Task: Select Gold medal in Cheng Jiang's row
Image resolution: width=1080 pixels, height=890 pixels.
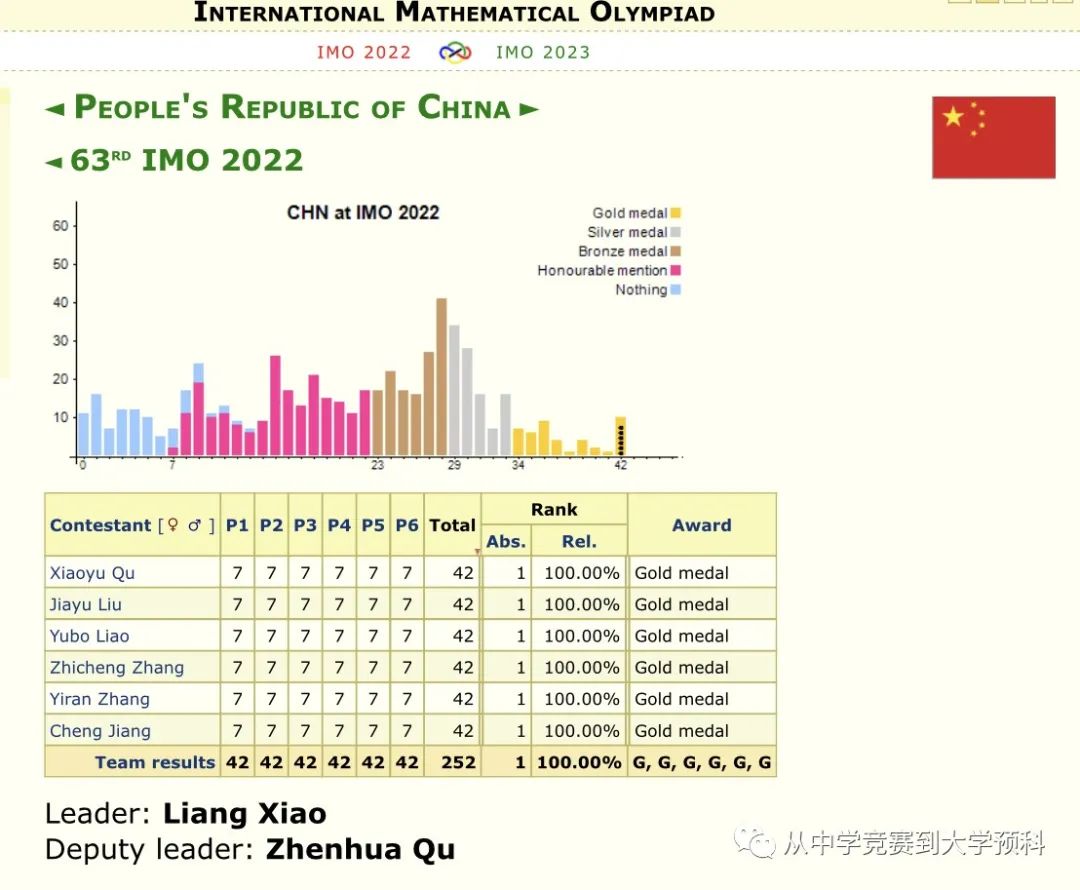Action: pos(681,732)
